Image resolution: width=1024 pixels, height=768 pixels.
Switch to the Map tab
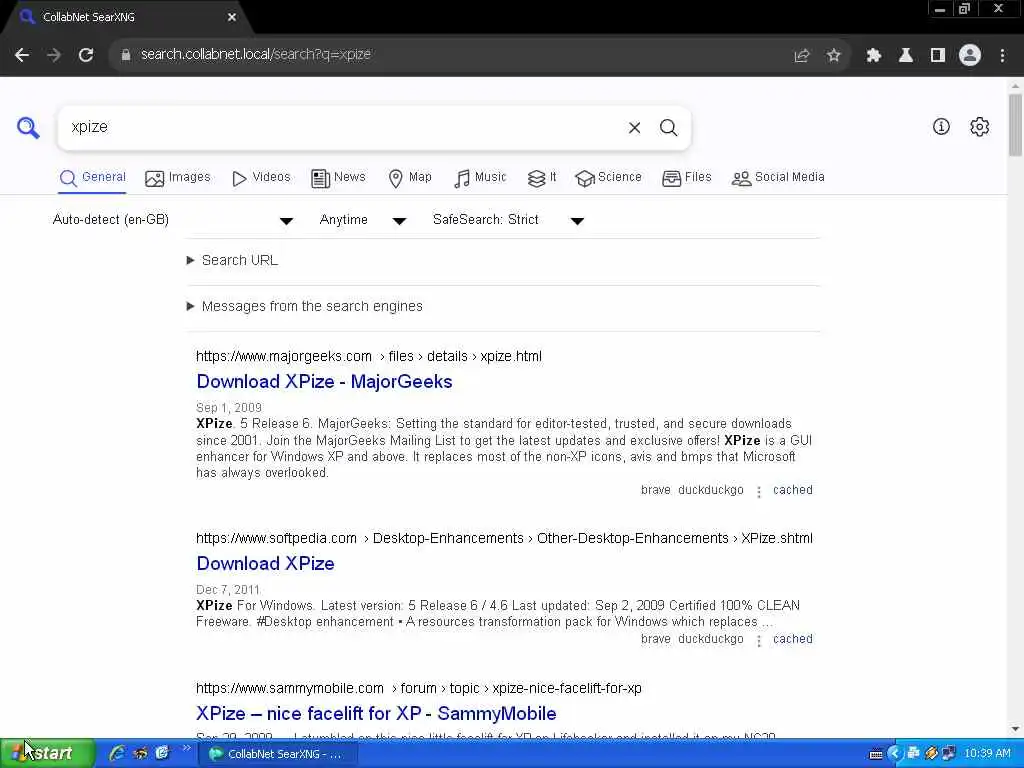tap(410, 178)
